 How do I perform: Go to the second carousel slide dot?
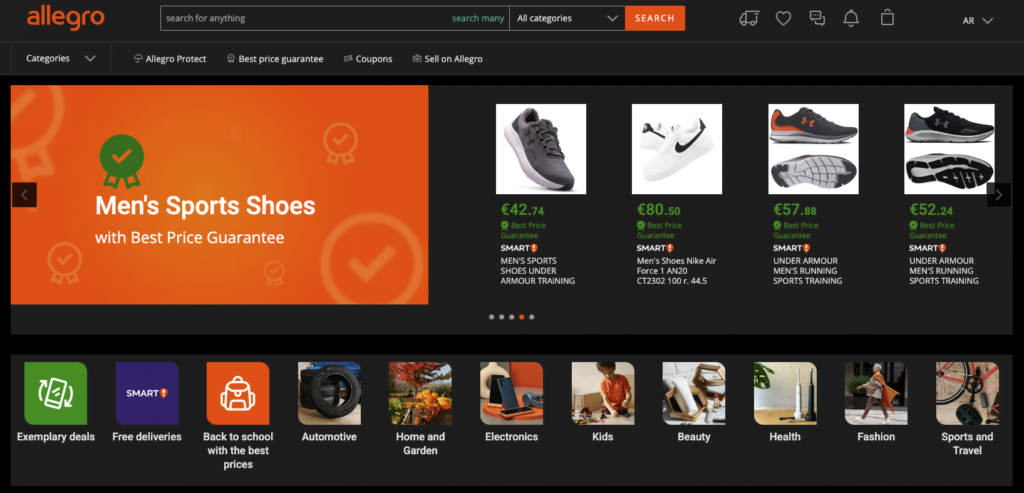501,317
